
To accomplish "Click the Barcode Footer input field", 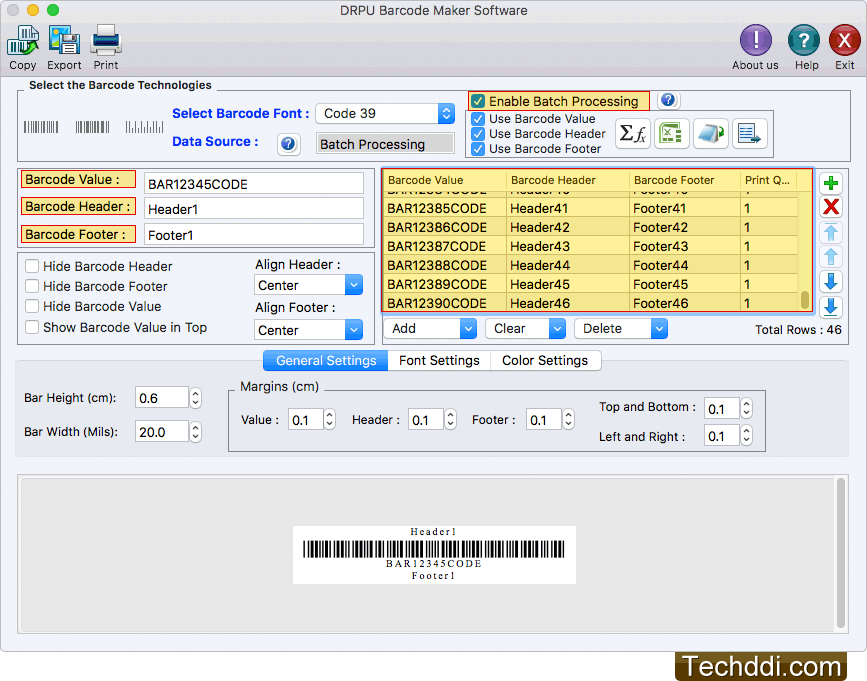I will point(253,234).
